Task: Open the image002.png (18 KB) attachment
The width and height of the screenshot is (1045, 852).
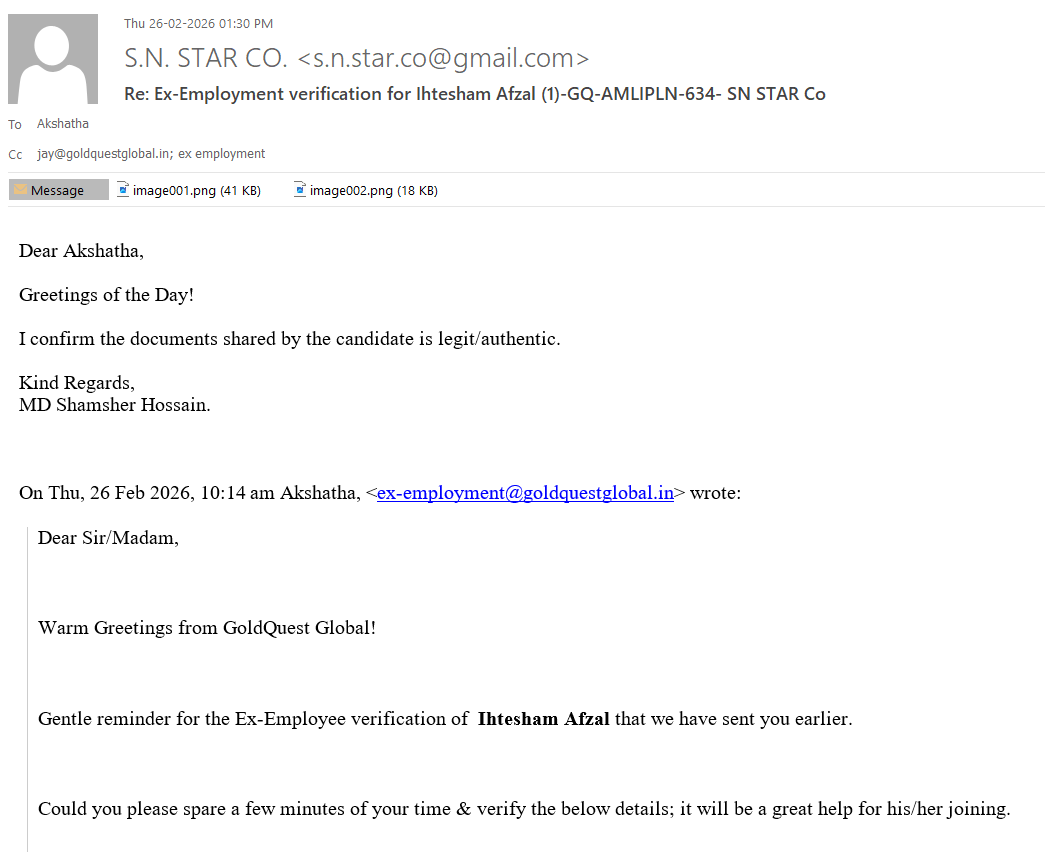Action: (x=373, y=190)
